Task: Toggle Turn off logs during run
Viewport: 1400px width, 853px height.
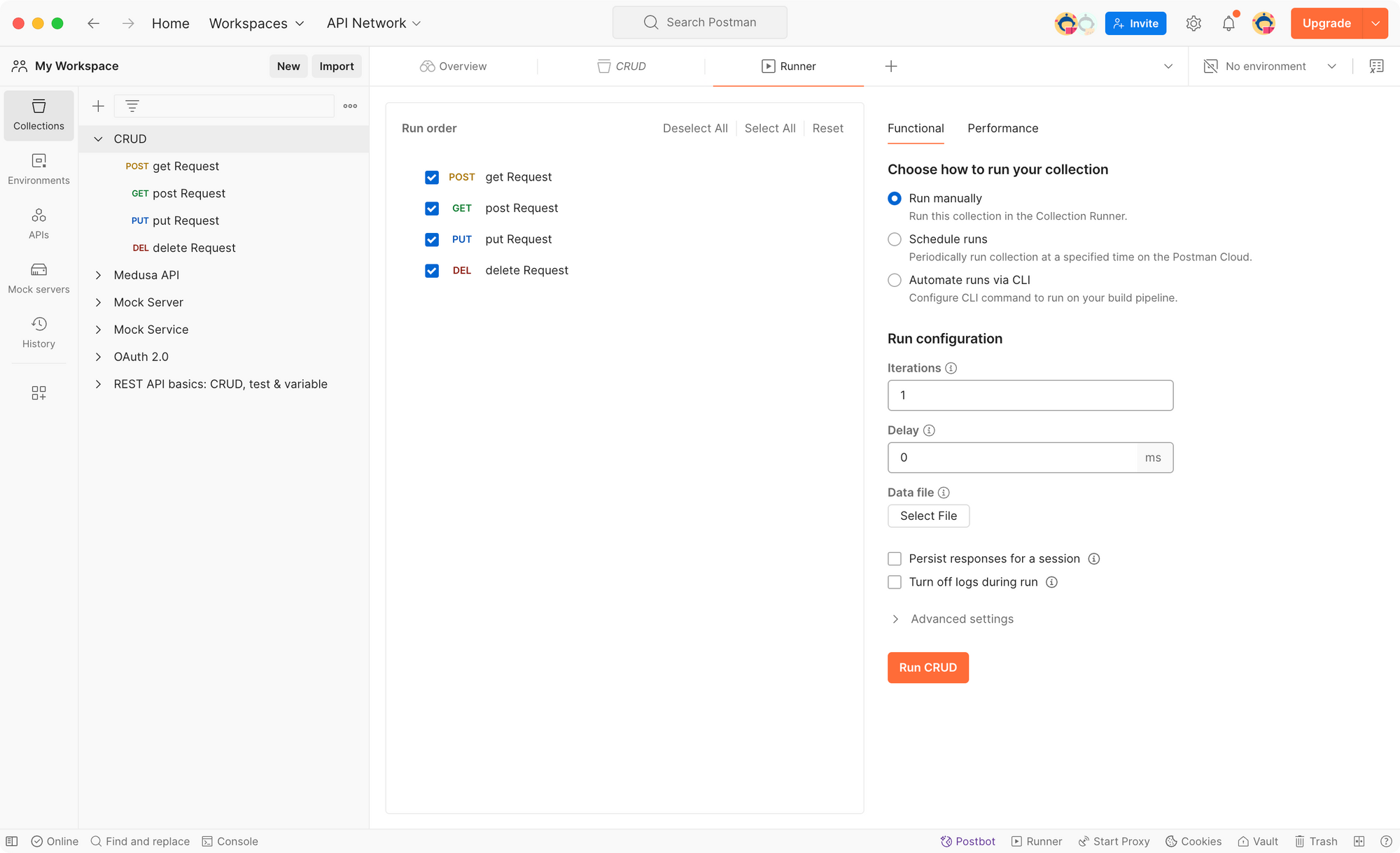Action: (893, 582)
